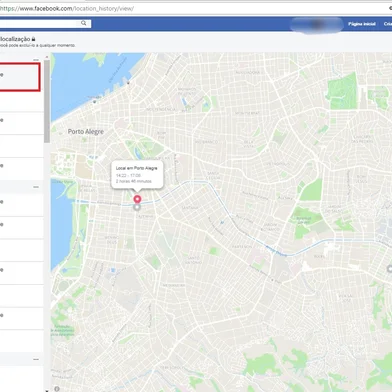Select the list entry below the highlighted one
This screenshot has width=392, height=392.
21,101
